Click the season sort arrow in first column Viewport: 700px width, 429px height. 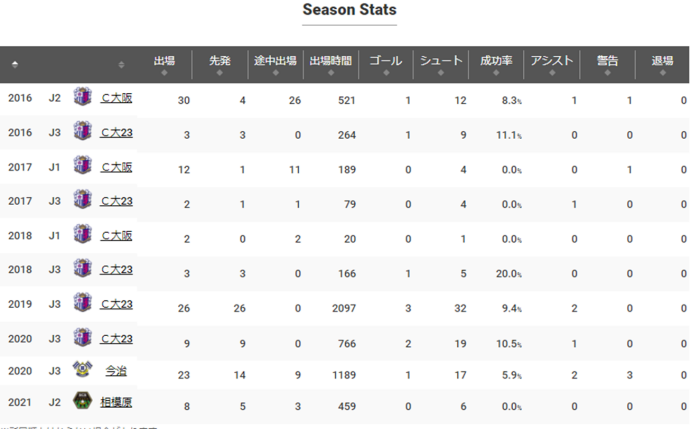pos(15,64)
